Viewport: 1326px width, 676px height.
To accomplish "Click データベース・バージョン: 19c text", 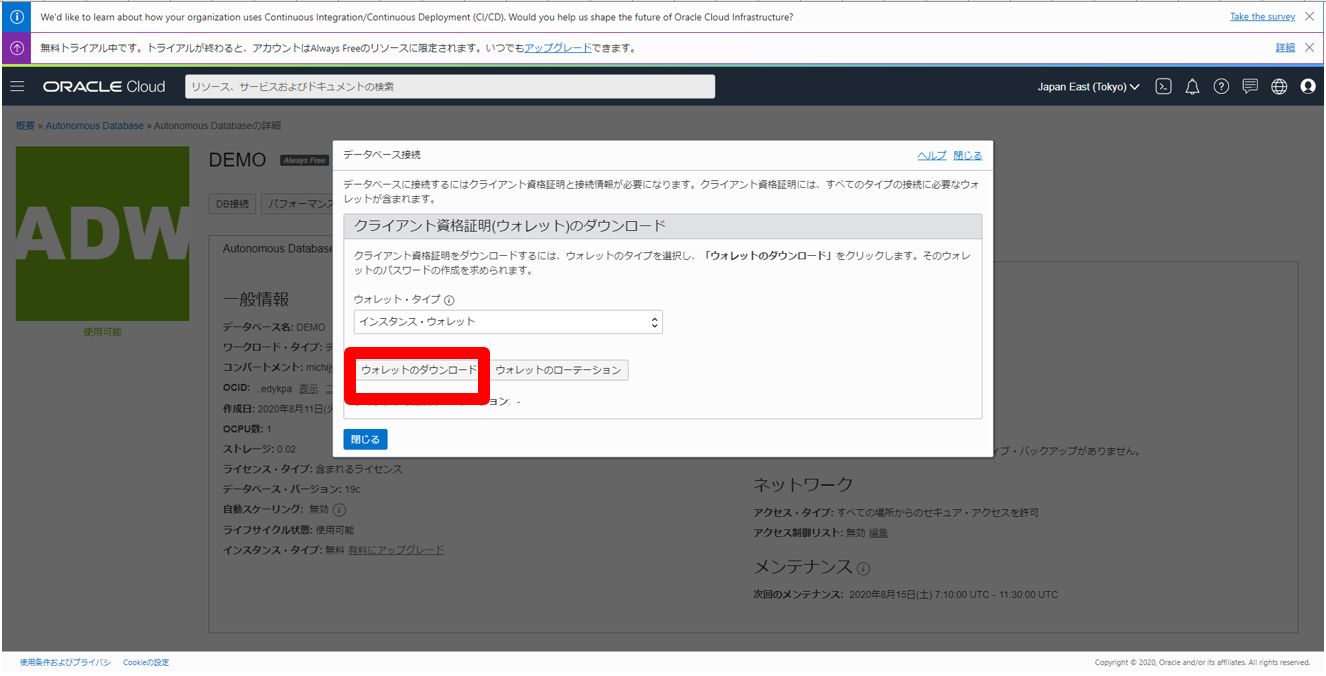I will [x=291, y=489].
